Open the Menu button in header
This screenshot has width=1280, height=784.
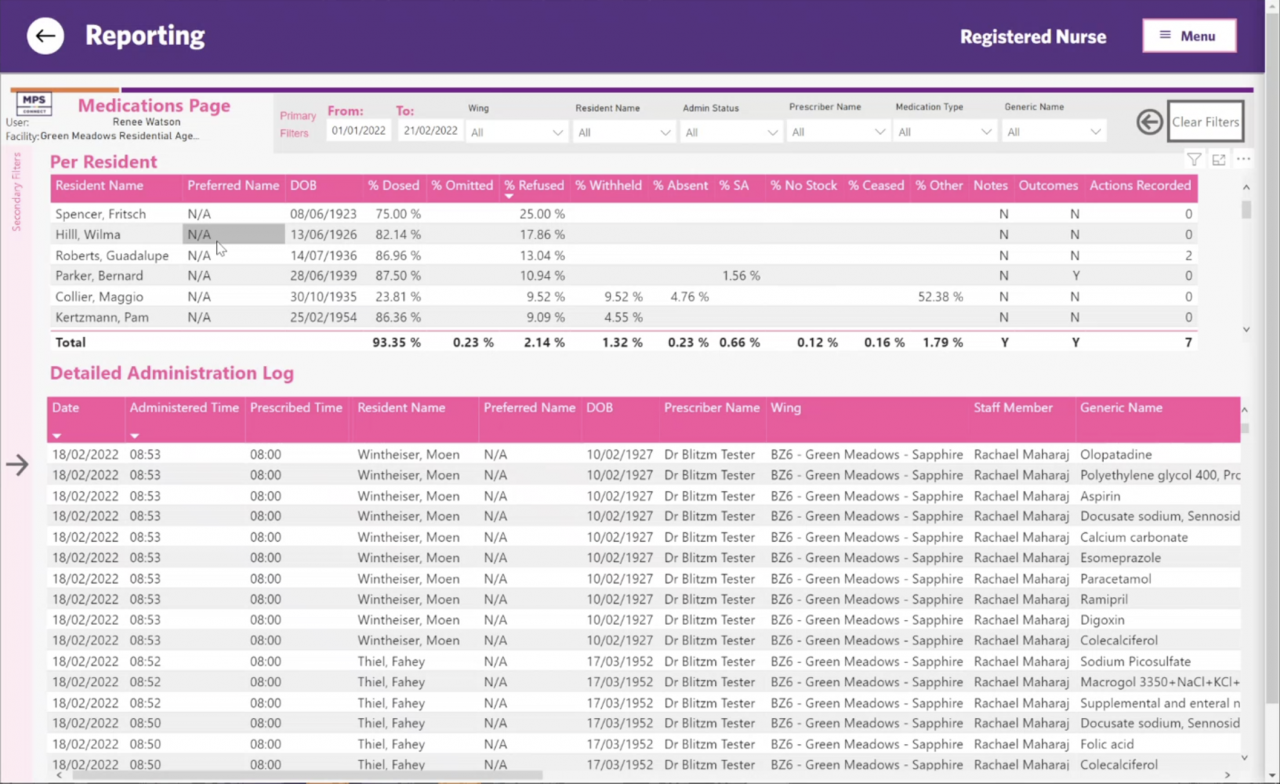(x=1189, y=36)
